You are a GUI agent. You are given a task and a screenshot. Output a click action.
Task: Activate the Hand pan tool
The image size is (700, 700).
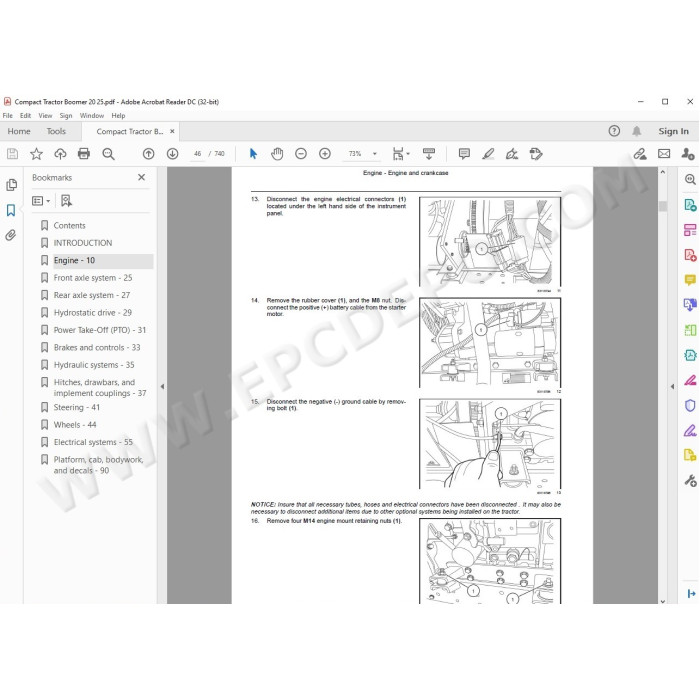click(x=277, y=154)
